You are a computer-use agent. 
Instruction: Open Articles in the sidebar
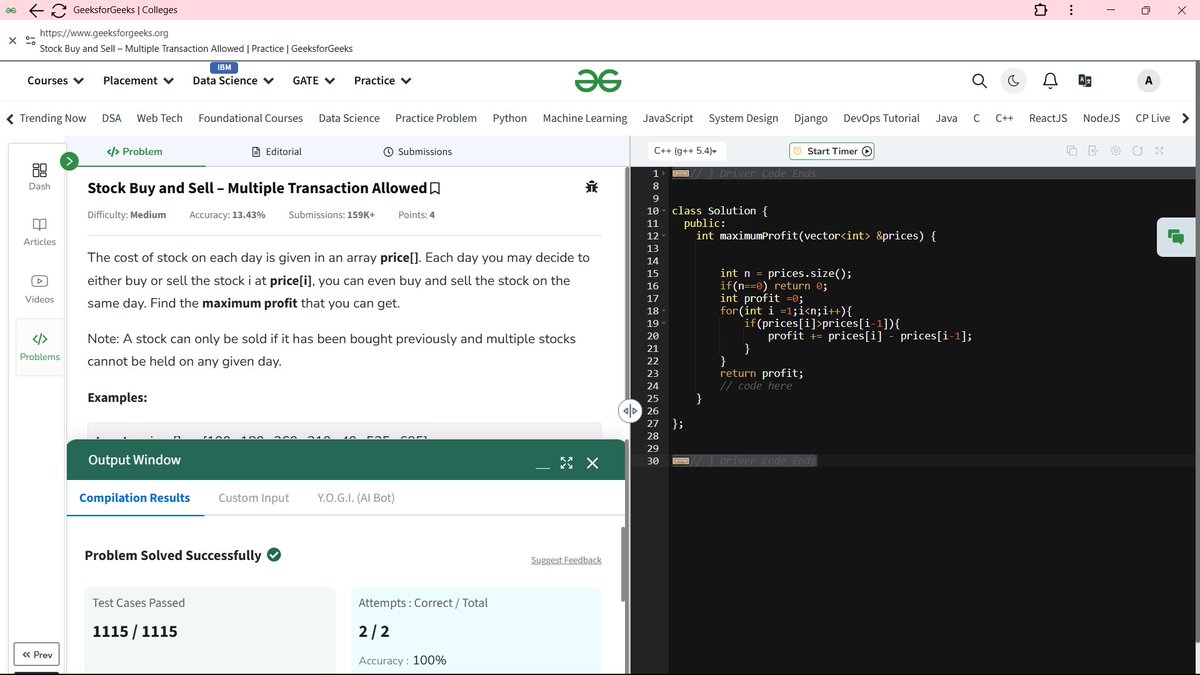pyautogui.click(x=39, y=232)
